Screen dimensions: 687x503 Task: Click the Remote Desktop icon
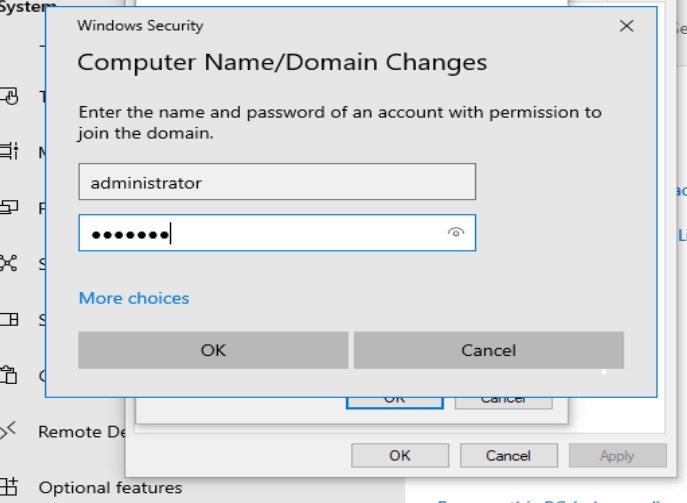8,430
